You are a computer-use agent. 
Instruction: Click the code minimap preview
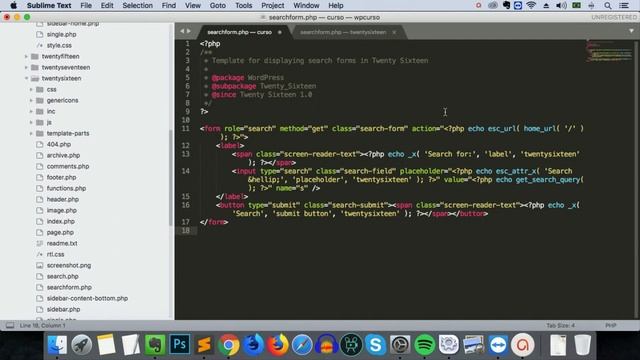tap(609, 51)
